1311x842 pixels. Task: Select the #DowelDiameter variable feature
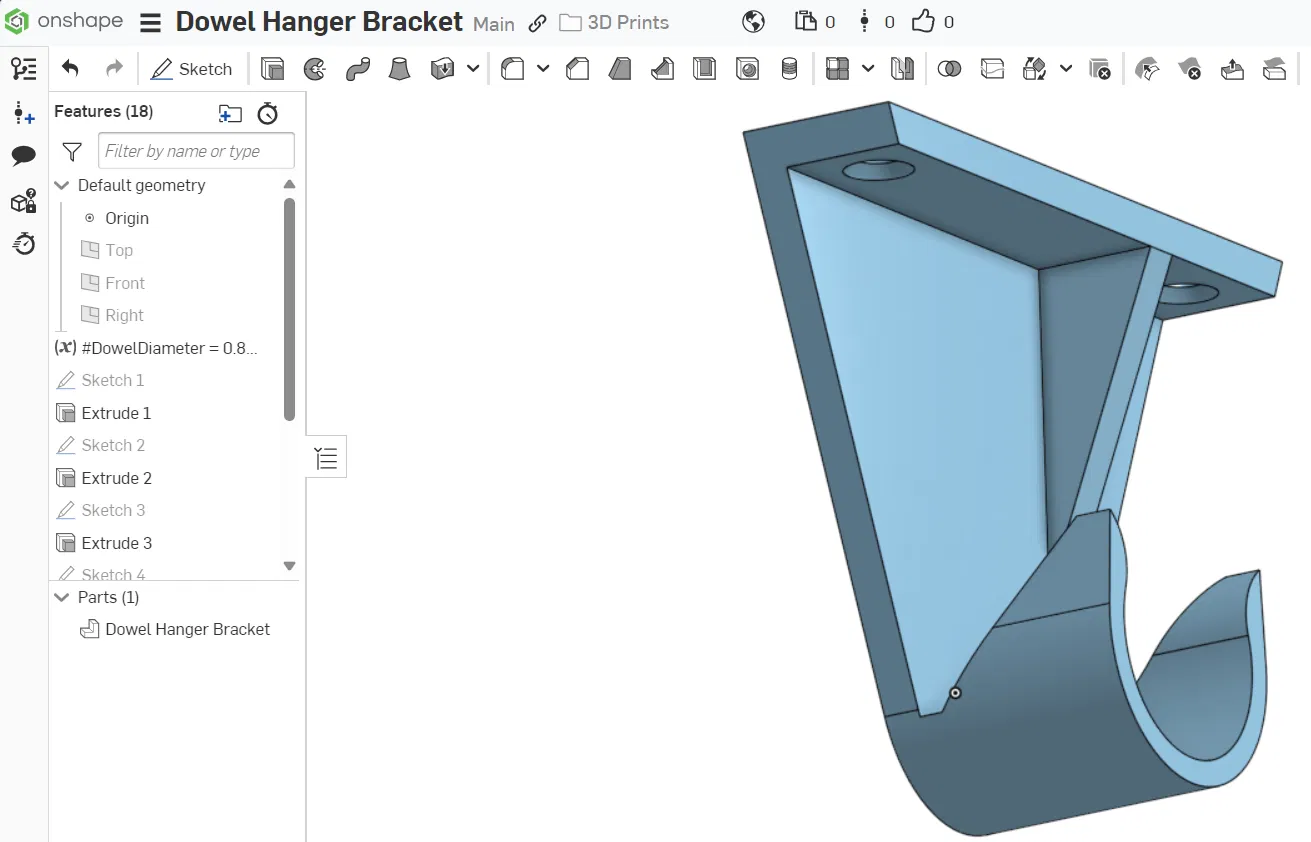156,348
